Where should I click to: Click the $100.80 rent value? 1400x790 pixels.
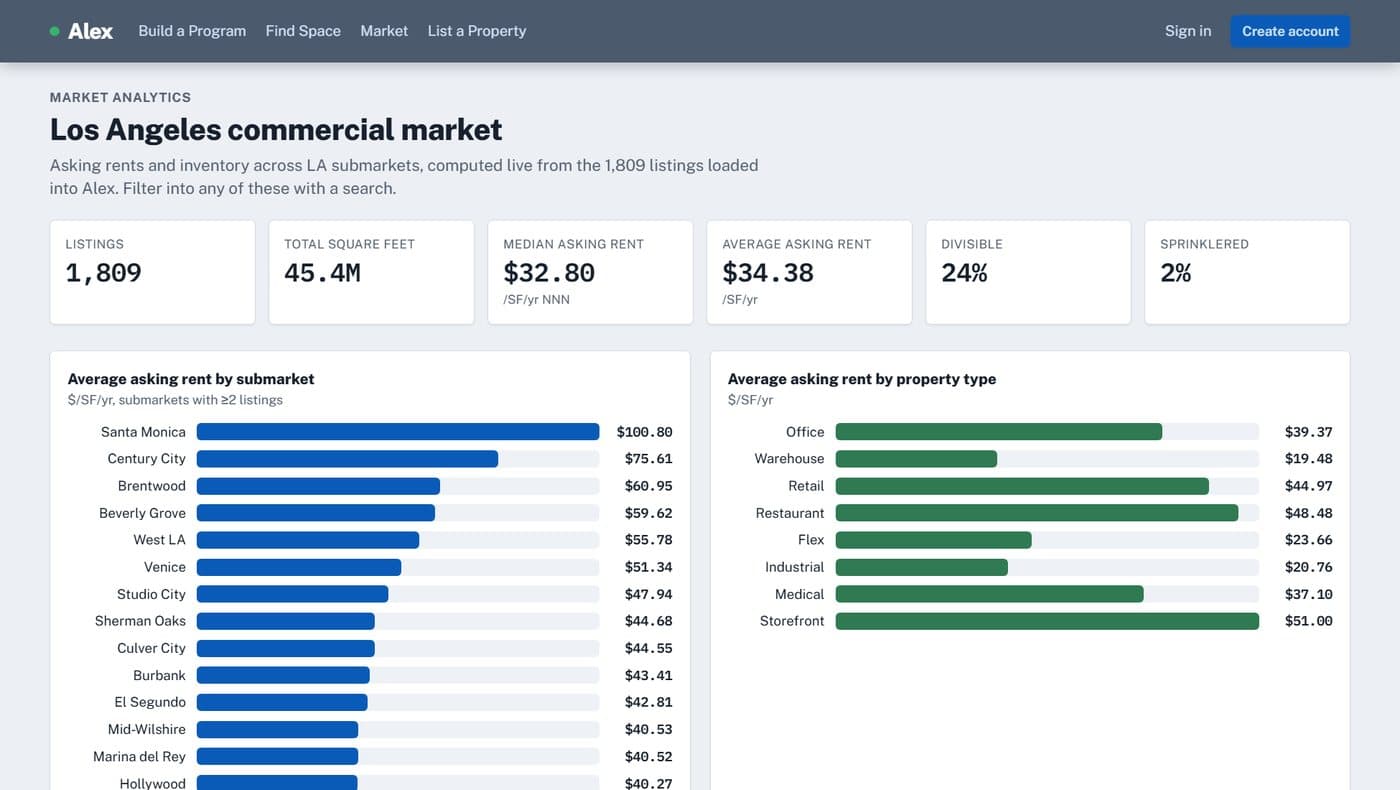point(644,432)
